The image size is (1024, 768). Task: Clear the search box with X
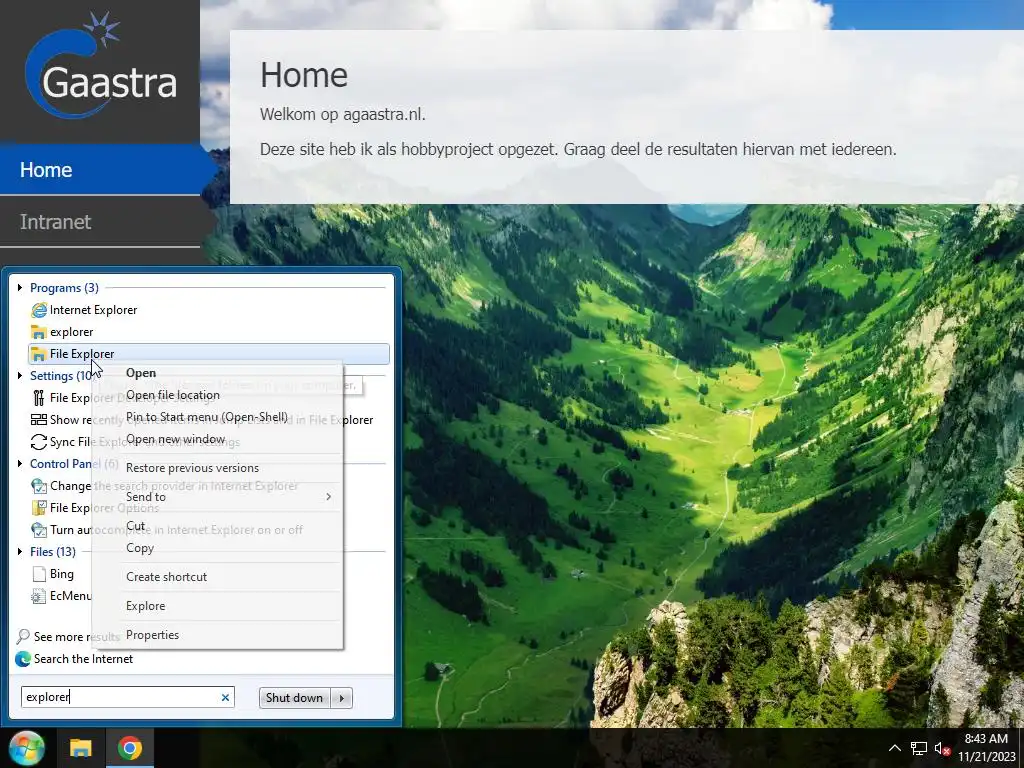coord(225,697)
